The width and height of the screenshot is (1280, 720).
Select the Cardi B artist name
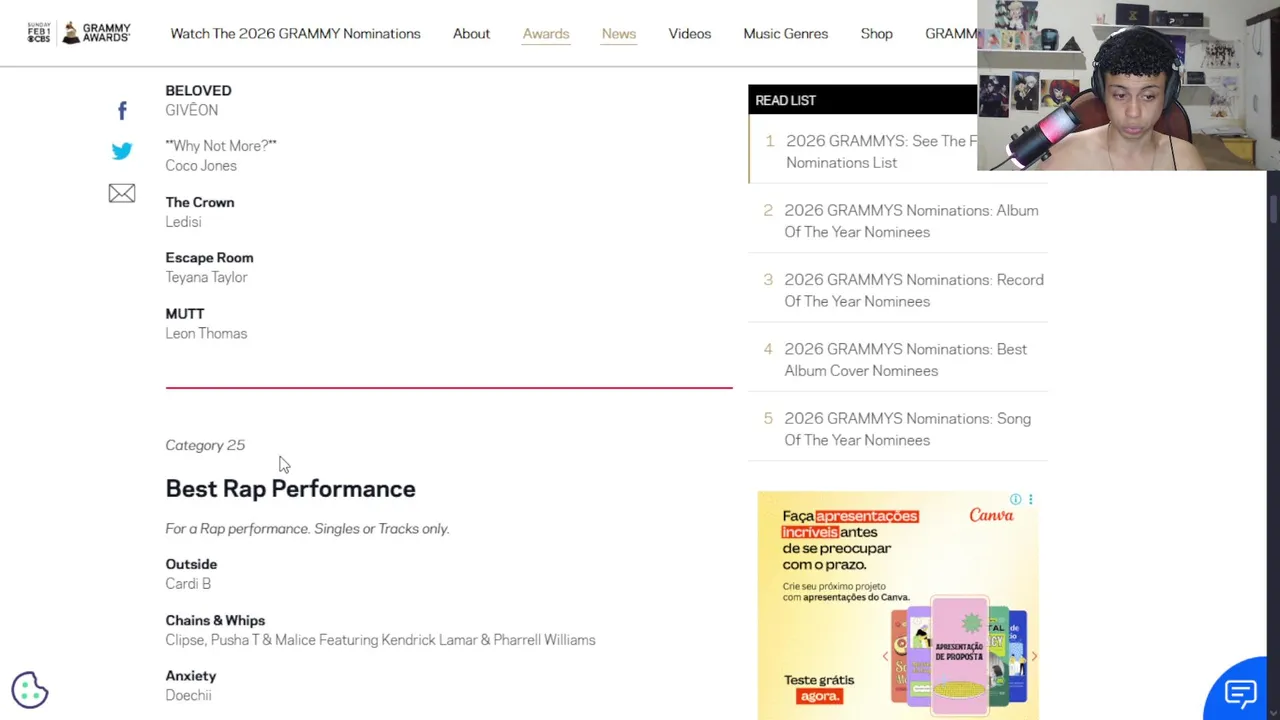tap(188, 584)
